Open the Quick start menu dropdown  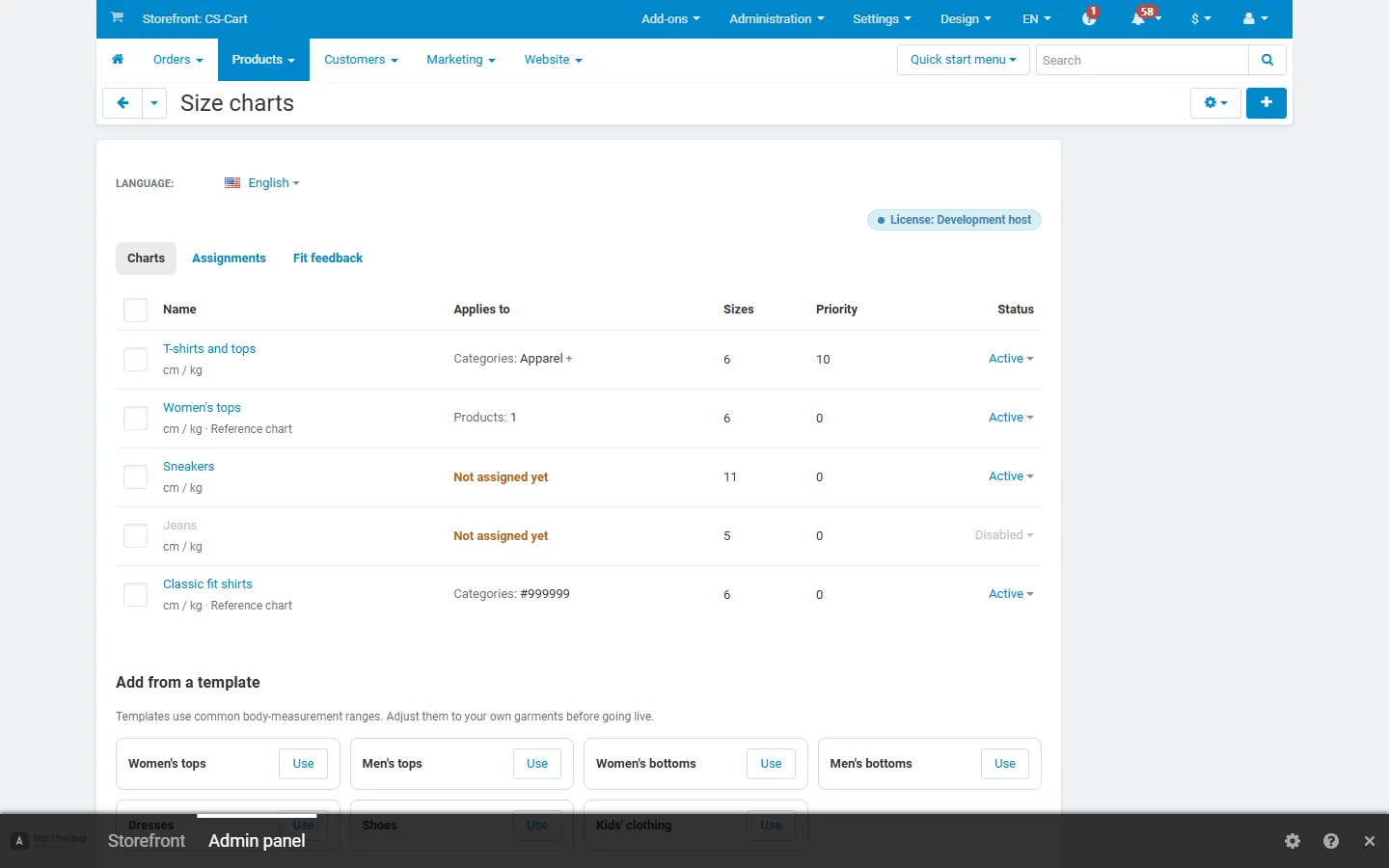(x=964, y=60)
